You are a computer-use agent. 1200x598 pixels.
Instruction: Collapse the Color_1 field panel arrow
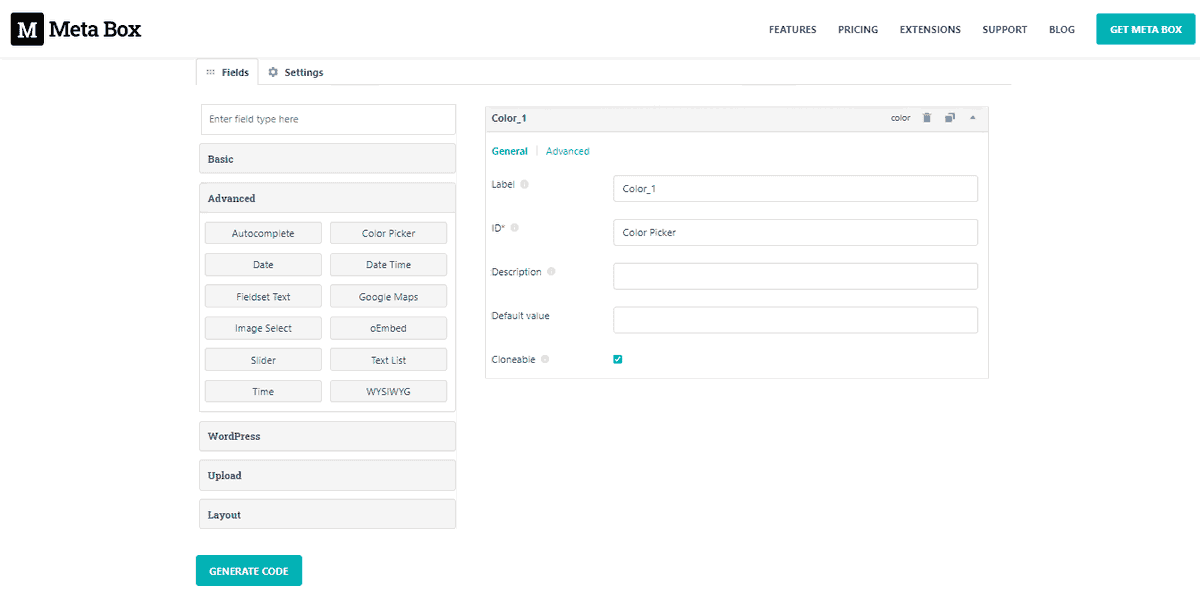tap(973, 118)
